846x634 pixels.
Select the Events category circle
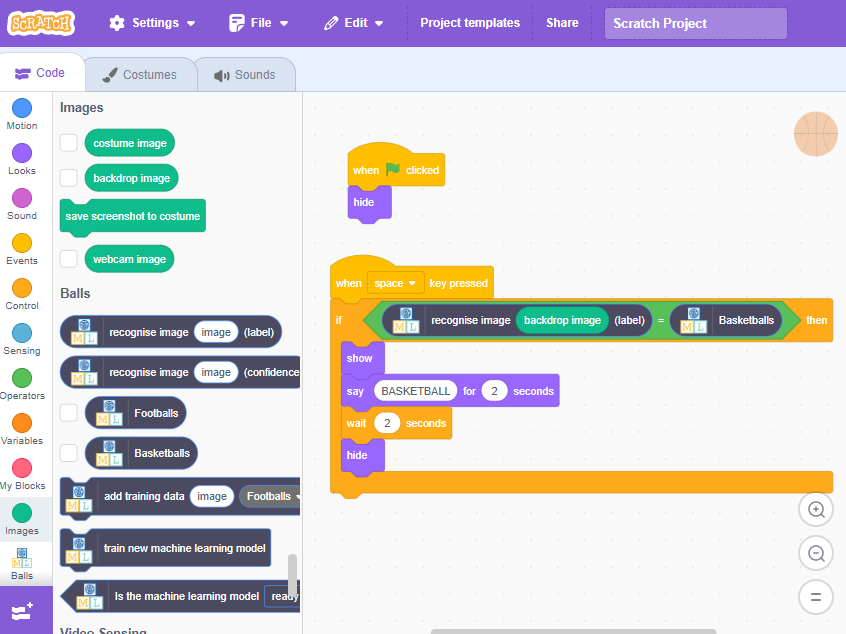coord(22,243)
